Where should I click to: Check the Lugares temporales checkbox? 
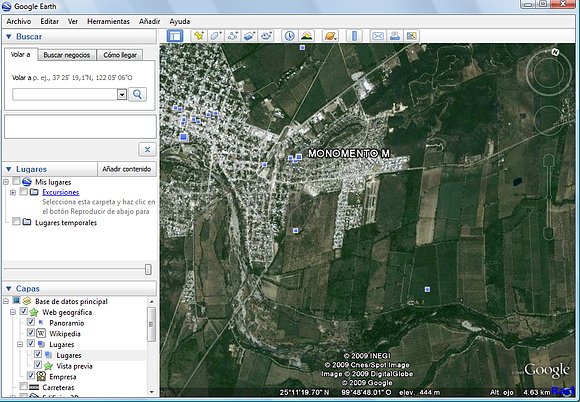pyautogui.click(x=16, y=222)
